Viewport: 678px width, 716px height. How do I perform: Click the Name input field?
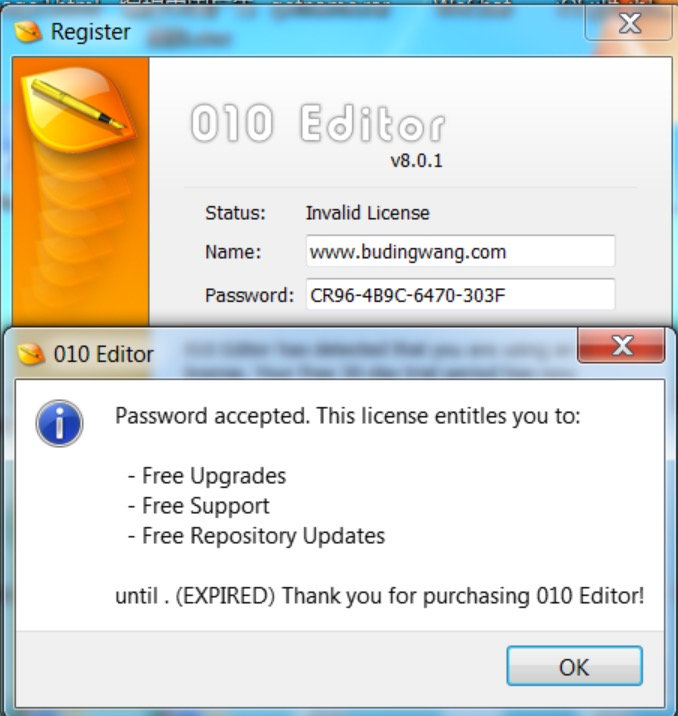click(x=460, y=251)
